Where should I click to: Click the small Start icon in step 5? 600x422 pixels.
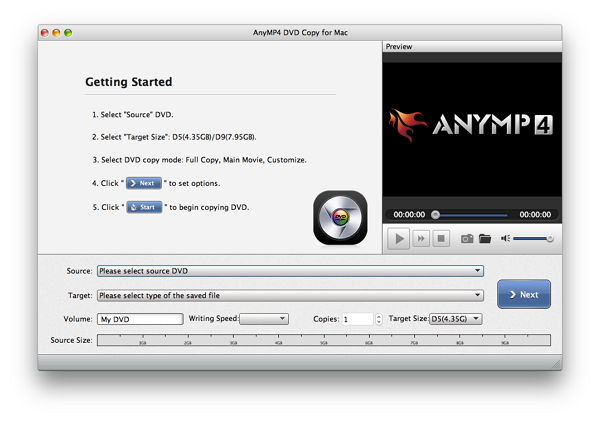tap(144, 207)
